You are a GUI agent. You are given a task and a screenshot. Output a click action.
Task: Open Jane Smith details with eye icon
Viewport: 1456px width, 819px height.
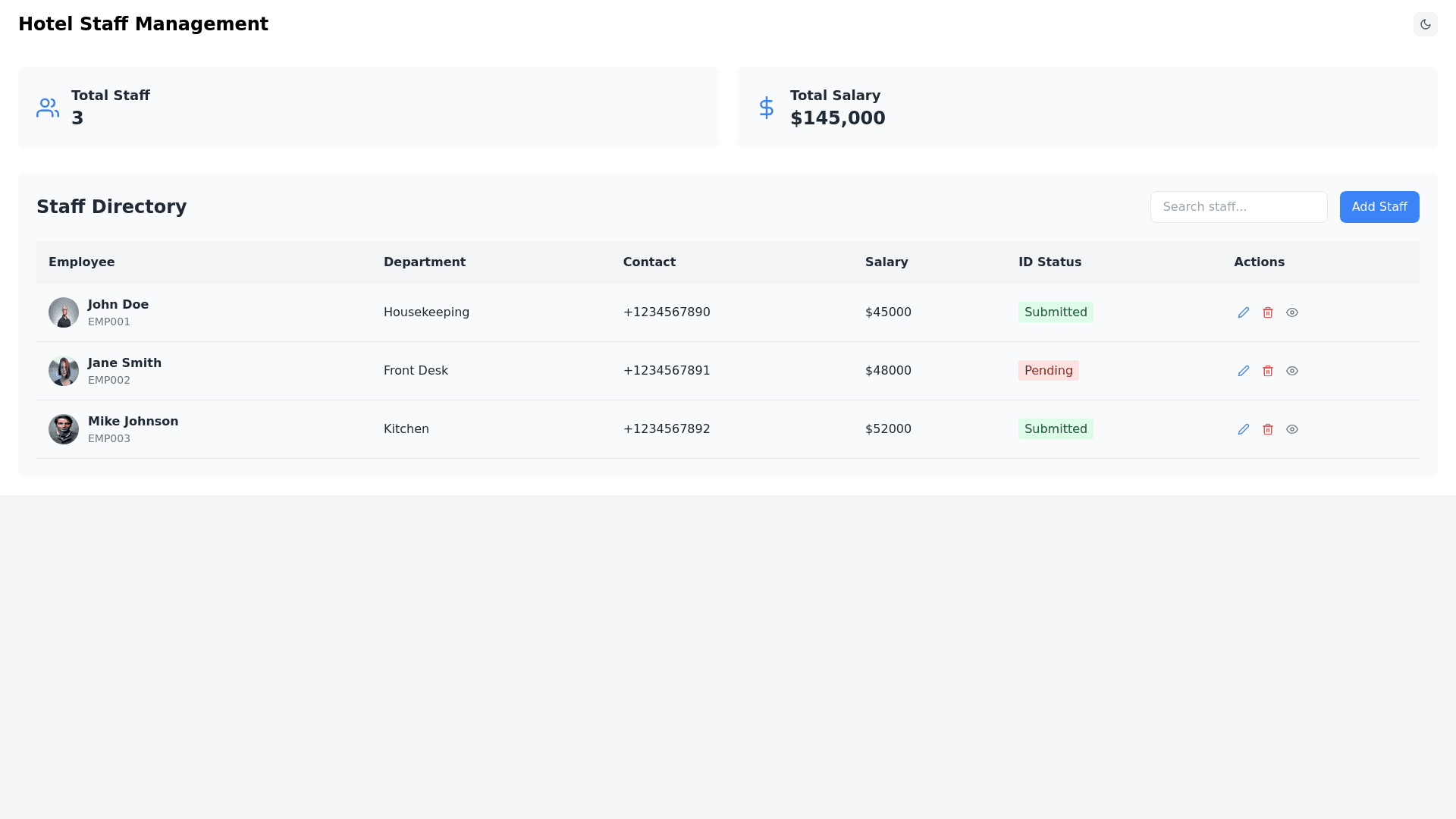tap(1292, 371)
